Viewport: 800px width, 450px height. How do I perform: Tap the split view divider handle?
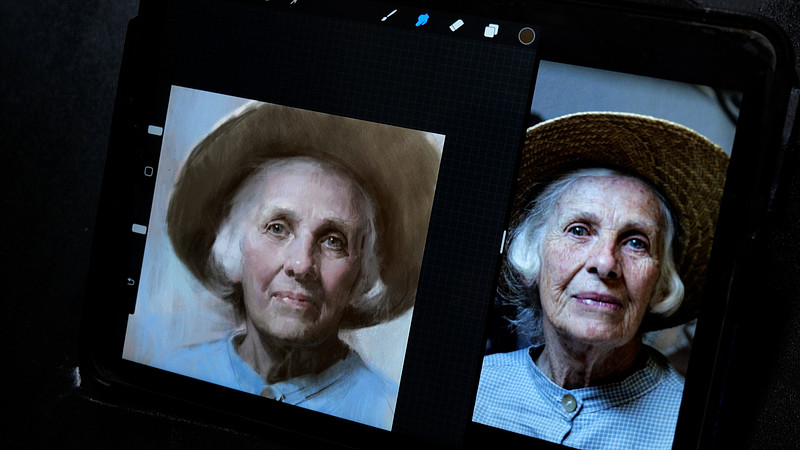tap(502, 242)
